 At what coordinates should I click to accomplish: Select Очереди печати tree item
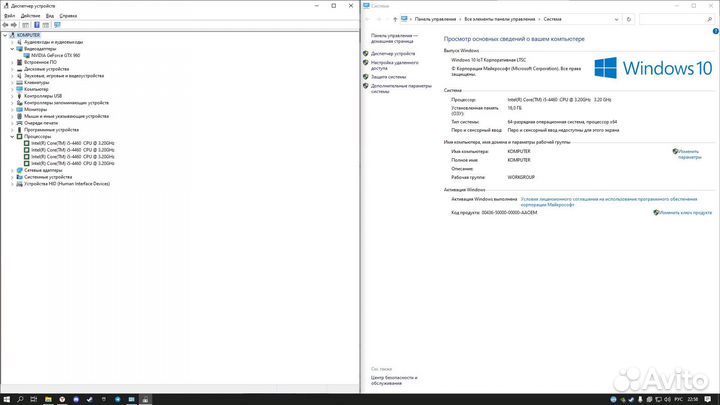pyautogui.click(x=41, y=123)
